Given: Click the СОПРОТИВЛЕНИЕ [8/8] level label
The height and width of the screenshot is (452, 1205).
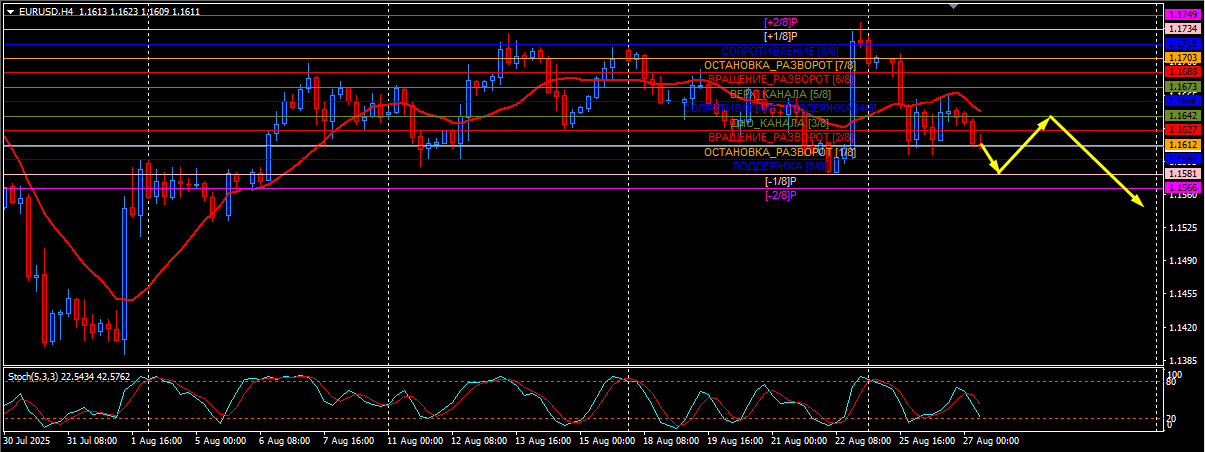Looking at the screenshot, I should (780, 51).
